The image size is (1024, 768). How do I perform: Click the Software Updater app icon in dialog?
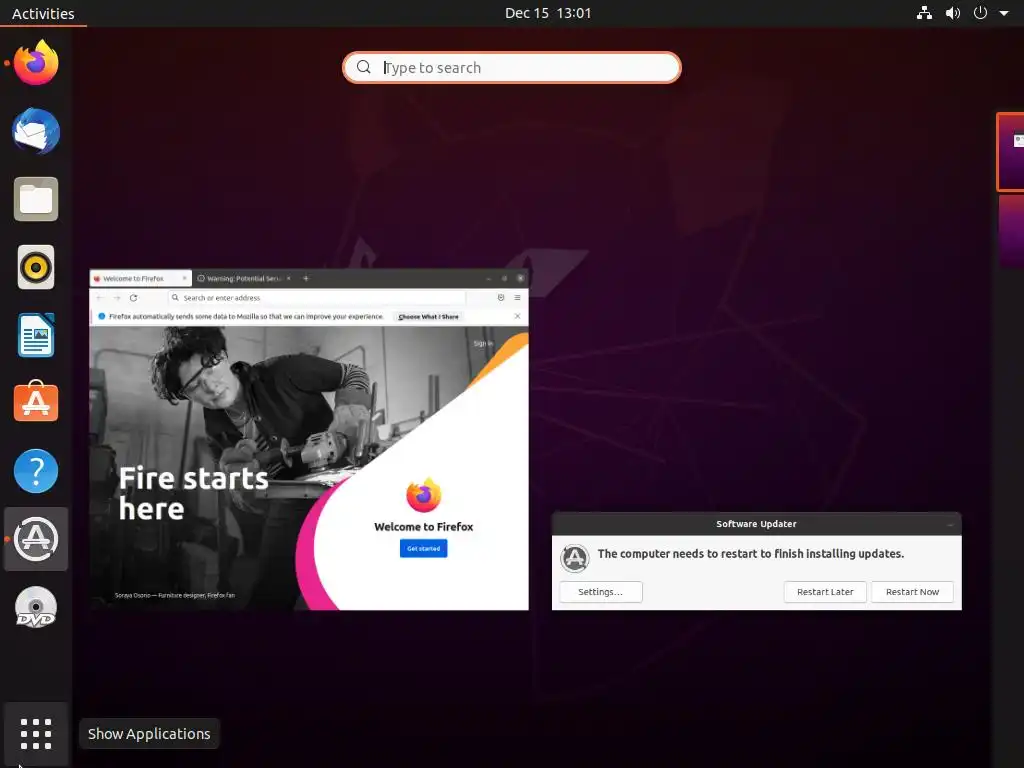[x=575, y=558]
